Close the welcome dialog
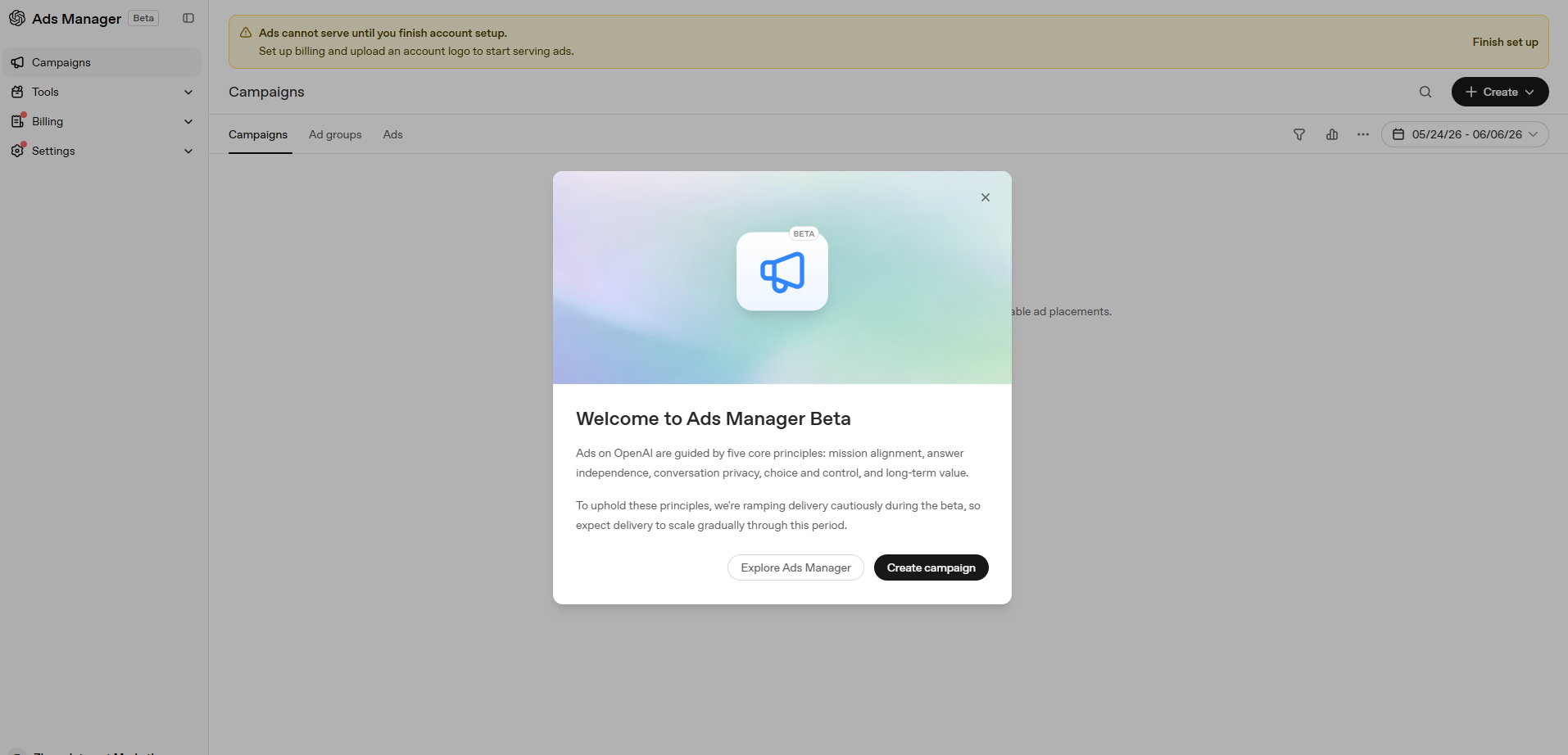Screen dimensions: 1568x755 [x=986, y=197]
